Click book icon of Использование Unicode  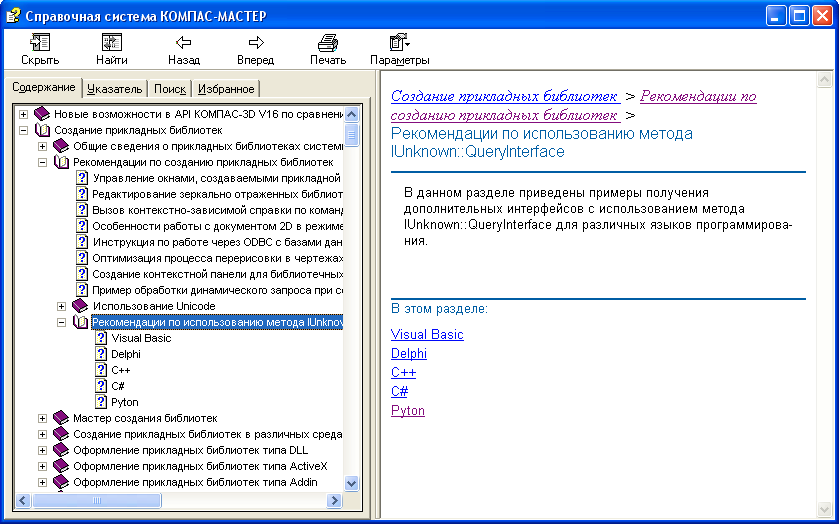pos(80,306)
